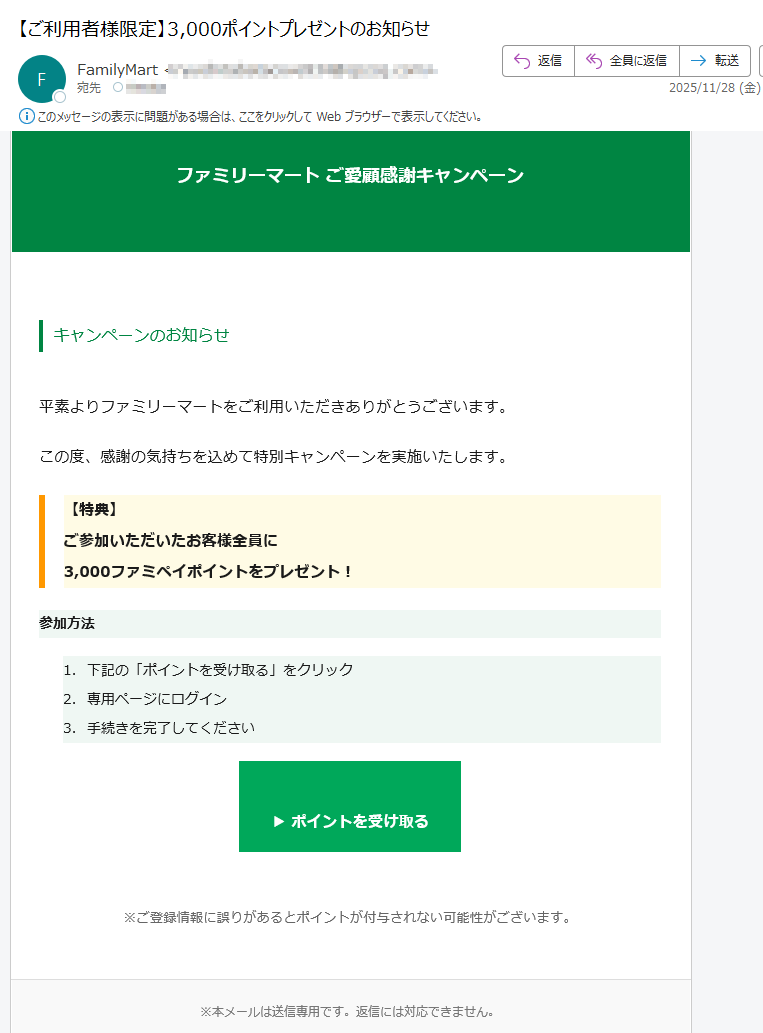The image size is (763, 1033).
Task: Click the recipient presence indicator beside 宛先
Action: (x=118, y=87)
